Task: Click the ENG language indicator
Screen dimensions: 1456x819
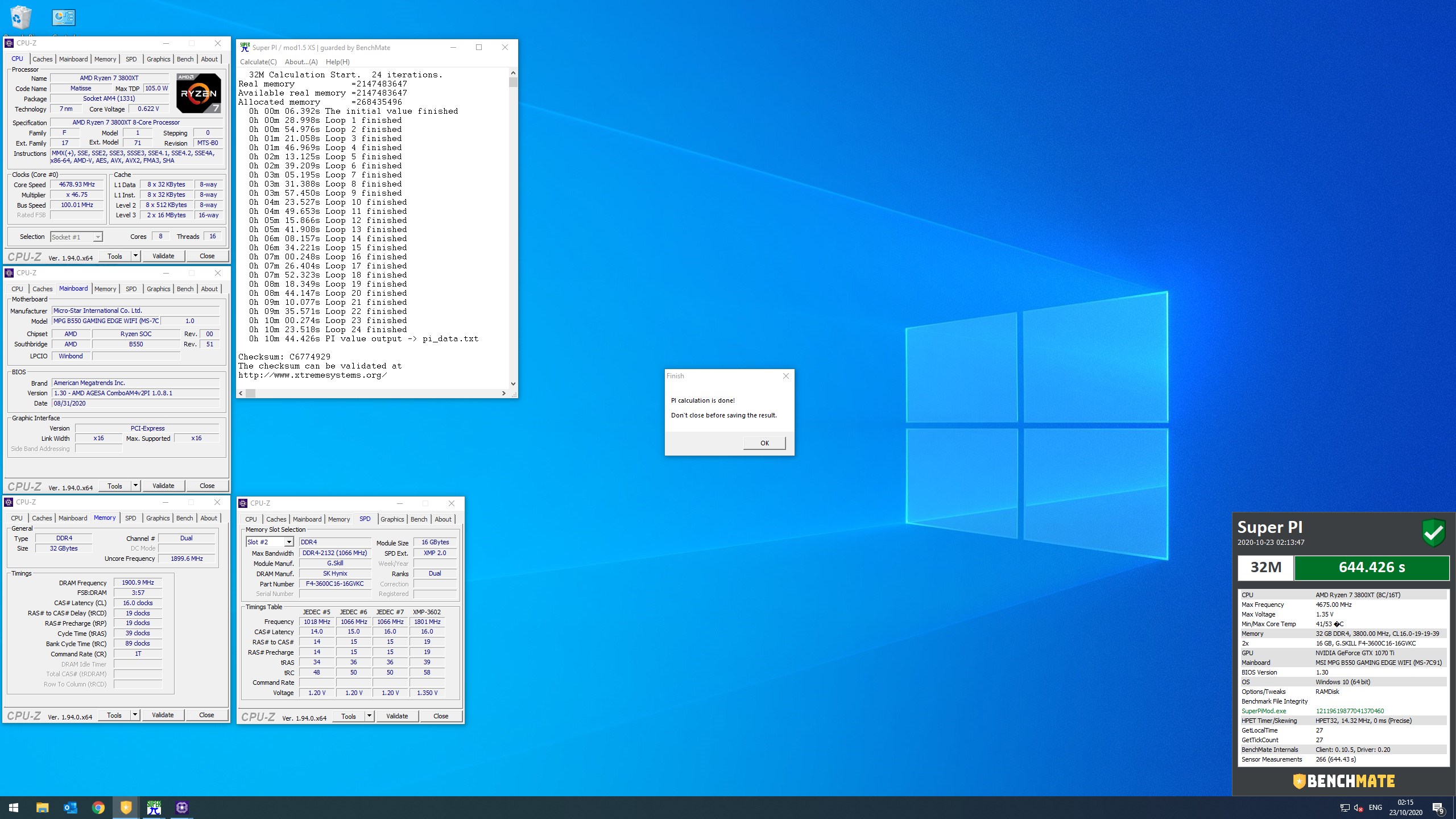Action: tap(1375, 808)
